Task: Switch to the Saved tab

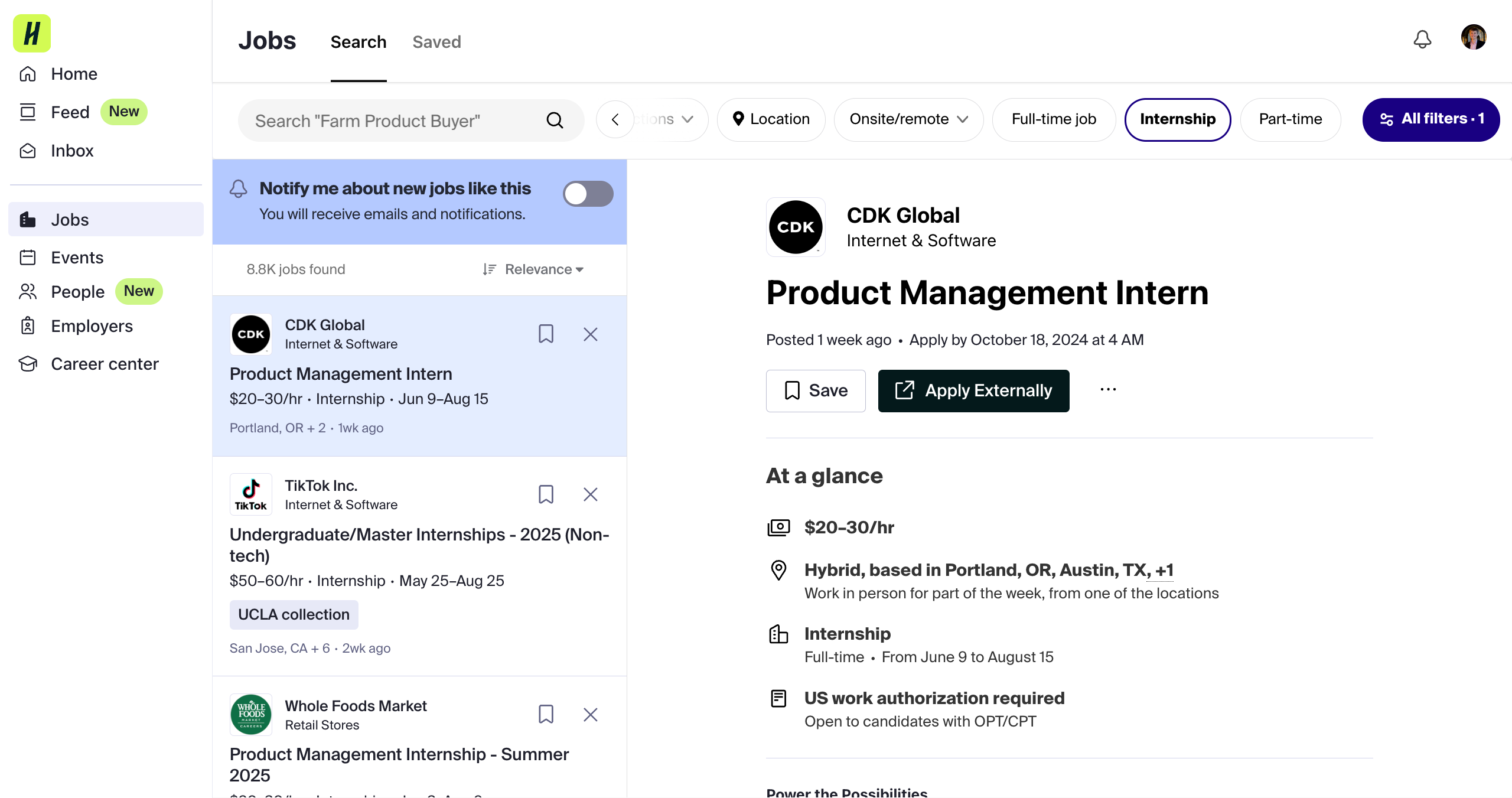Action: coord(436,42)
